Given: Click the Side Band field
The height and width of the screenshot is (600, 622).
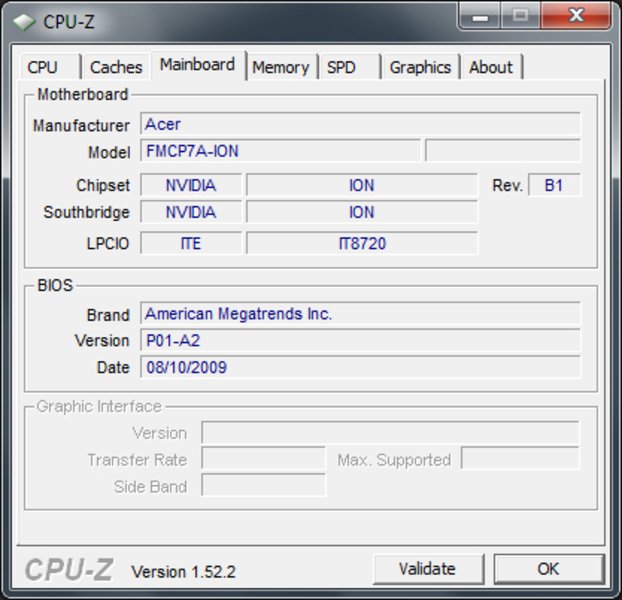Looking at the screenshot, I should [x=263, y=485].
